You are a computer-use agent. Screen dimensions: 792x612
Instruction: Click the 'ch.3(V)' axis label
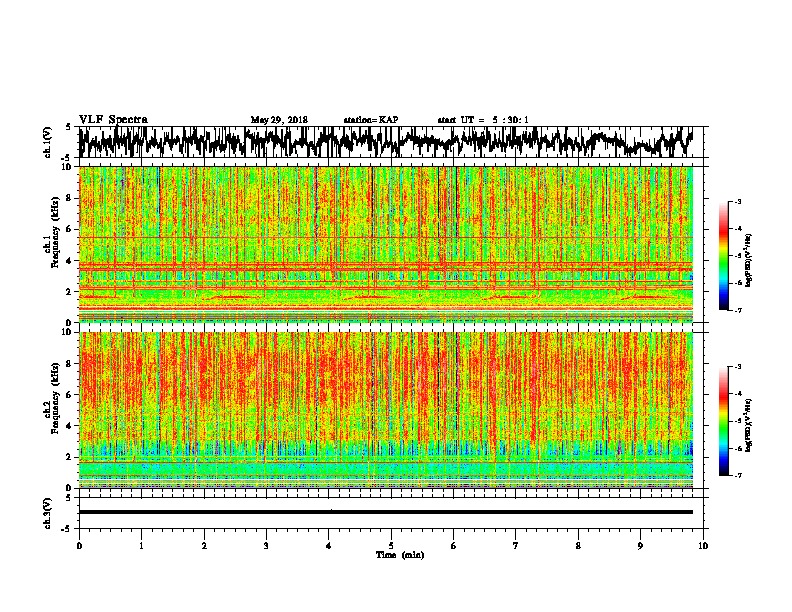point(48,513)
